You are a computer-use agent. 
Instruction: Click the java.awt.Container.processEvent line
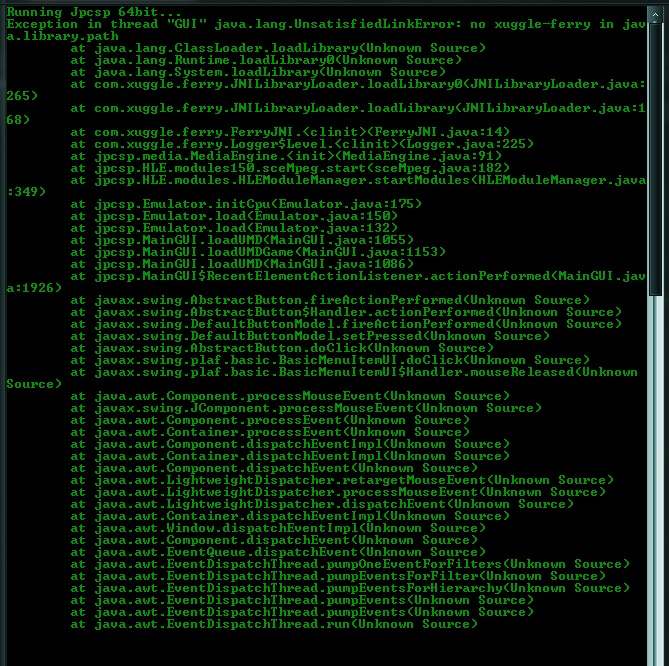(270, 432)
